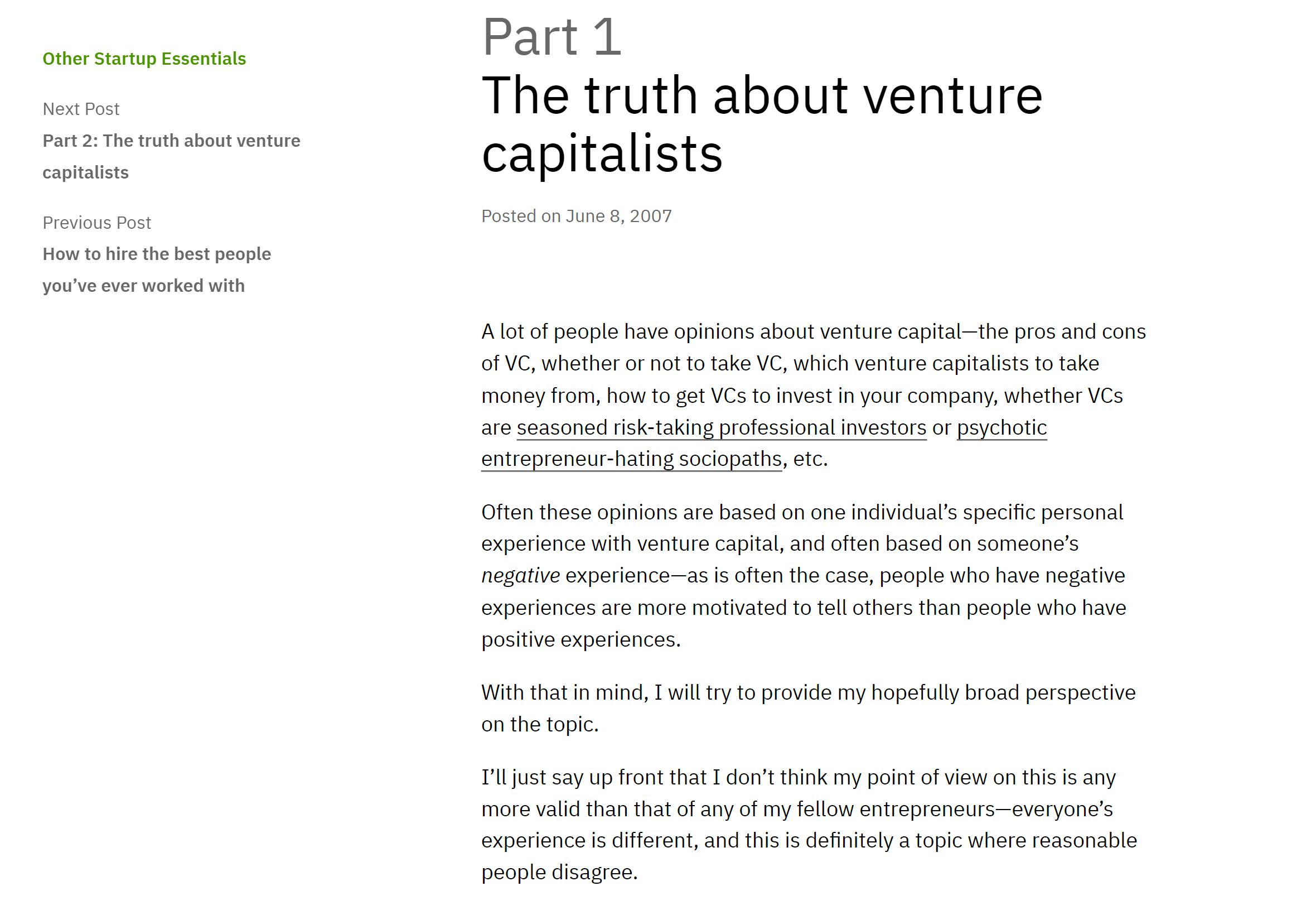Go to next post Part 2 link
The width and height of the screenshot is (1316, 915).
click(171, 141)
